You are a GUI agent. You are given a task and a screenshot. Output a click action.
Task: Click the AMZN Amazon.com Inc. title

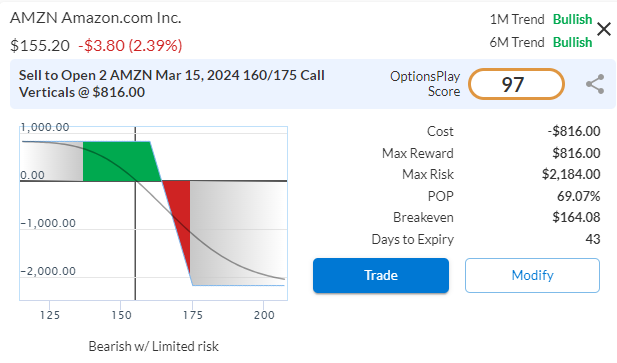[x=96, y=18]
